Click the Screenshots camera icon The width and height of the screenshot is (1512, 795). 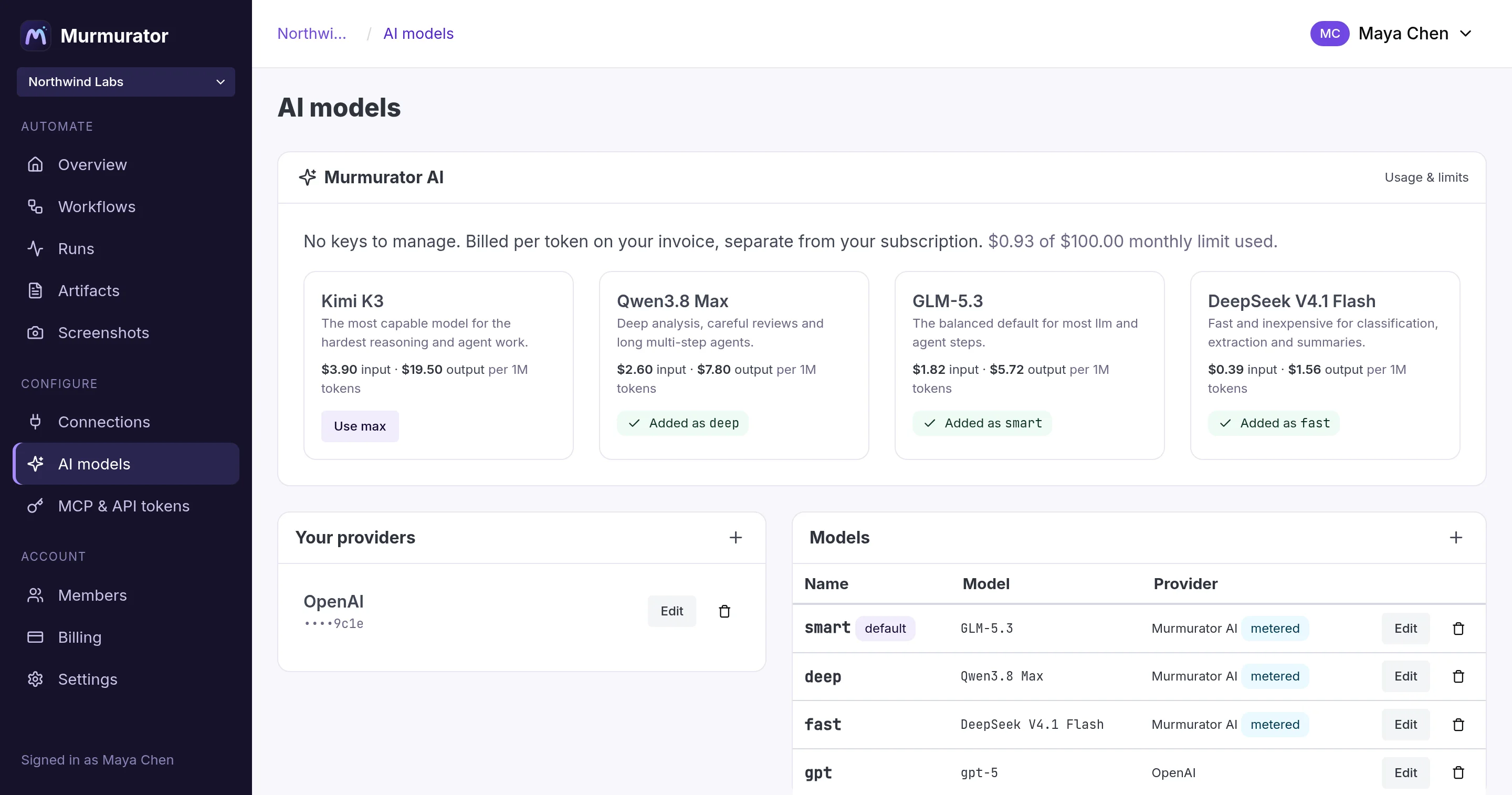tap(35, 333)
